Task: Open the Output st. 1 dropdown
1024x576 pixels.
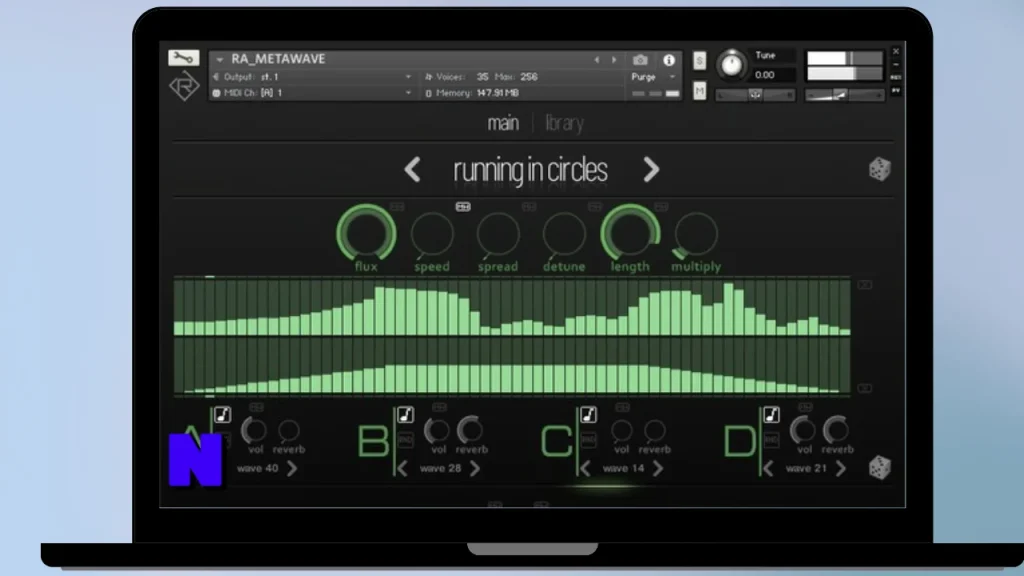Action: click(312, 77)
